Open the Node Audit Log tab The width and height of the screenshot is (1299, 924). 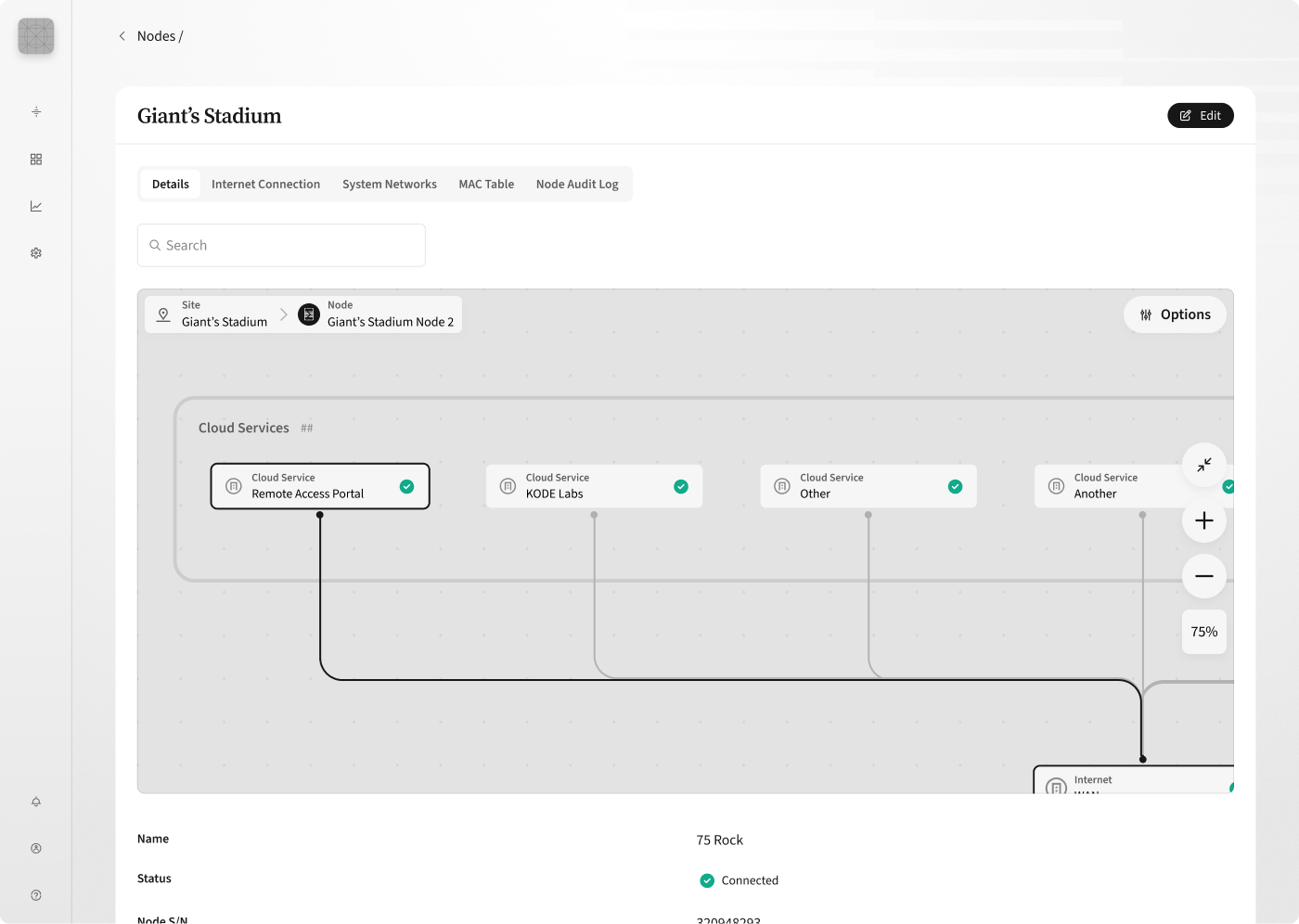pos(577,184)
